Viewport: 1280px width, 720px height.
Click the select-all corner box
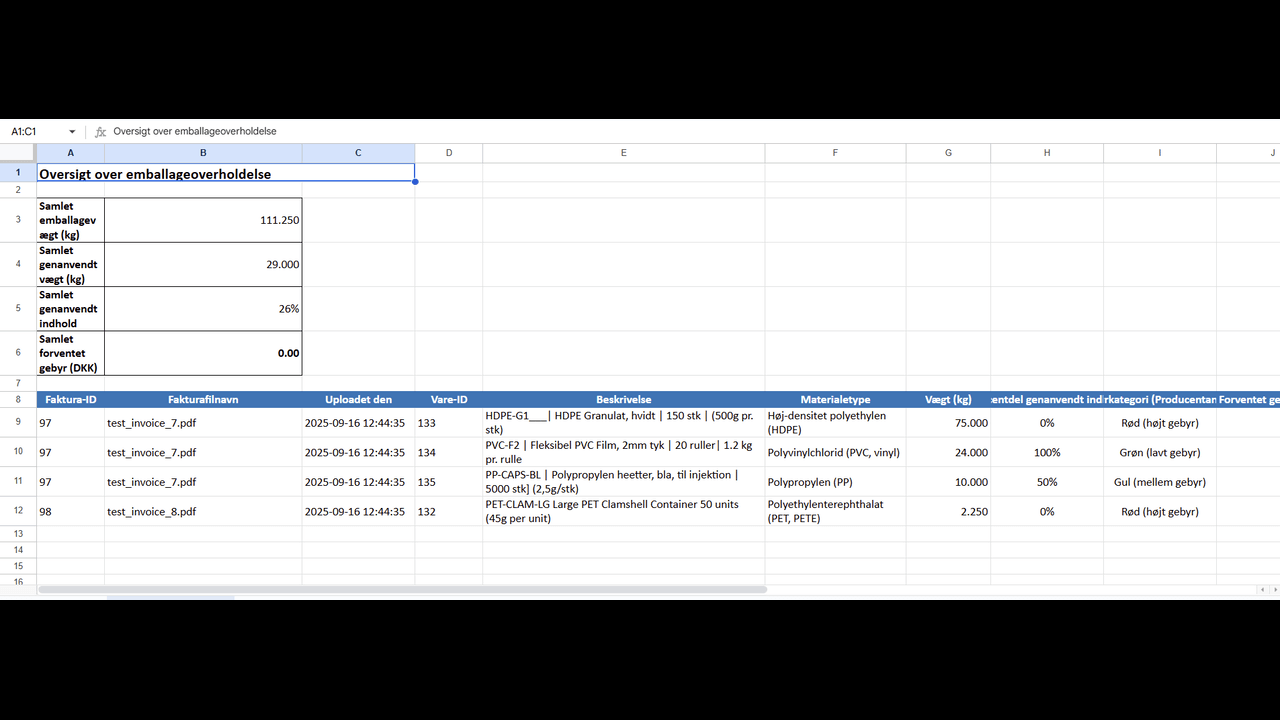pyautogui.click(x=18, y=153)
